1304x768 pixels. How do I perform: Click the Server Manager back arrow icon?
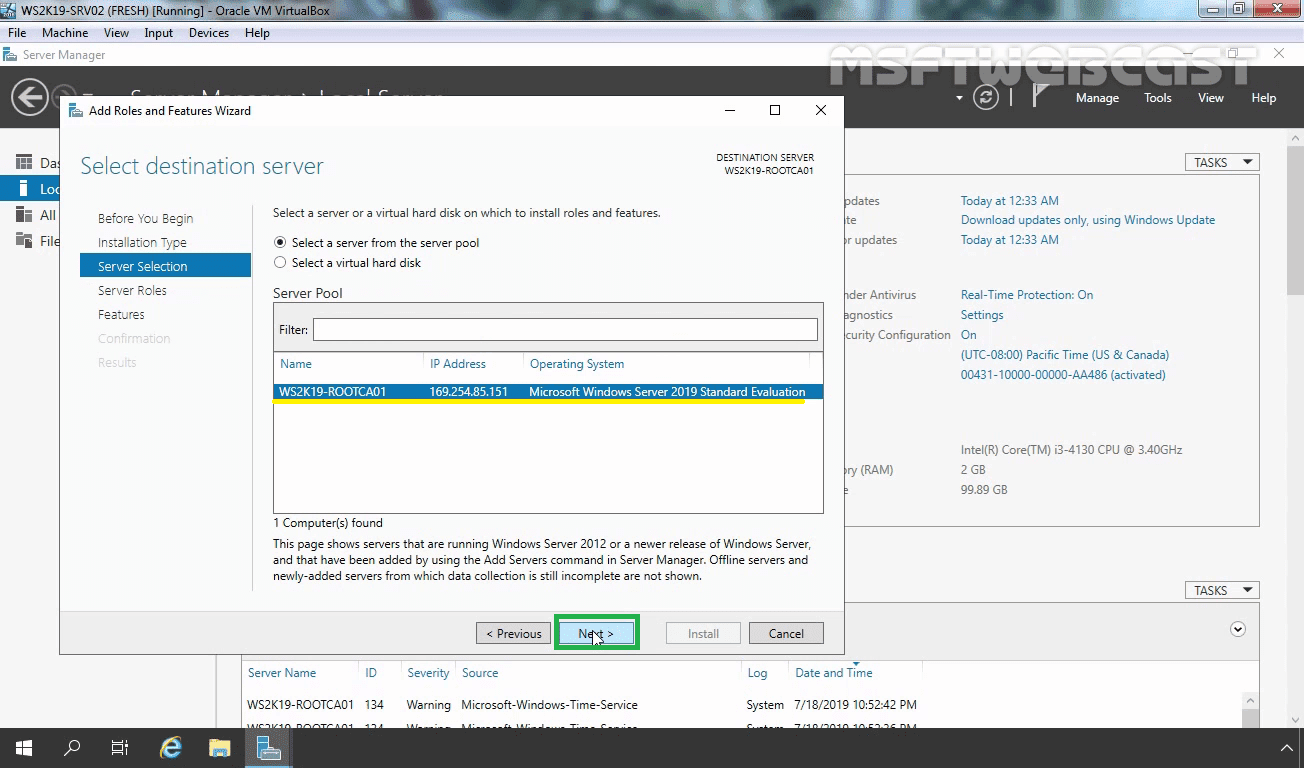[29, 97]
